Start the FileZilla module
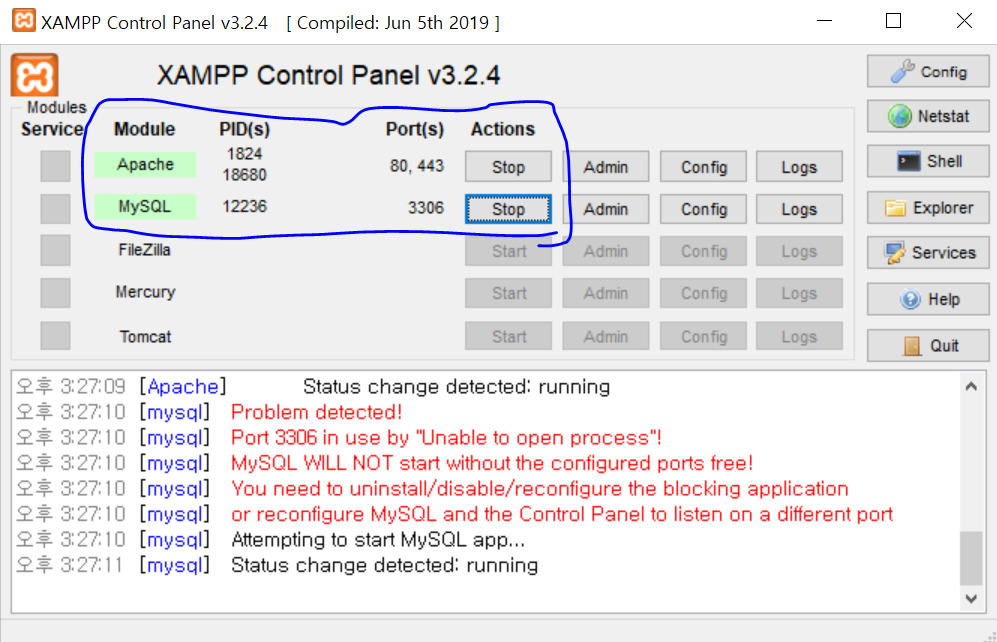The width and height of the screenshot is (997, 642). [x=508, y=251]
